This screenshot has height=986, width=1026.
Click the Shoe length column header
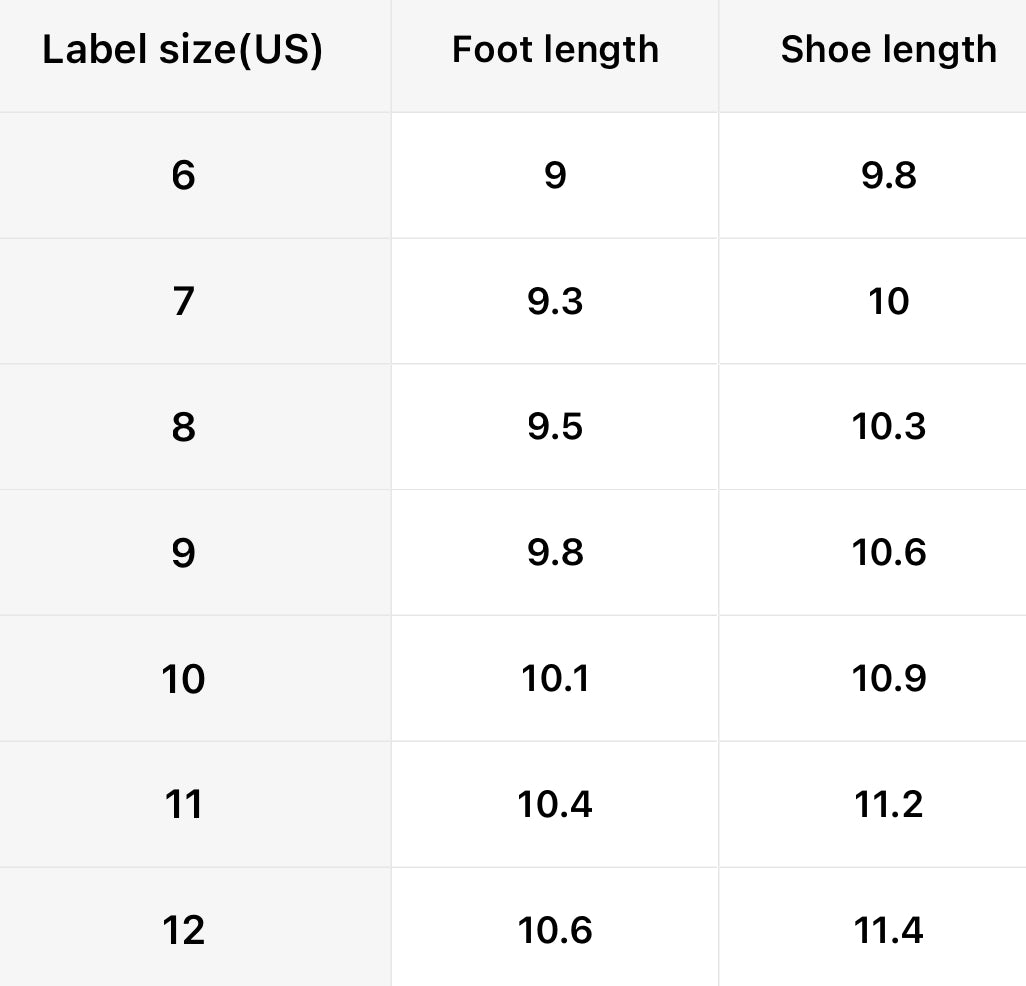[x=888, y=50]
